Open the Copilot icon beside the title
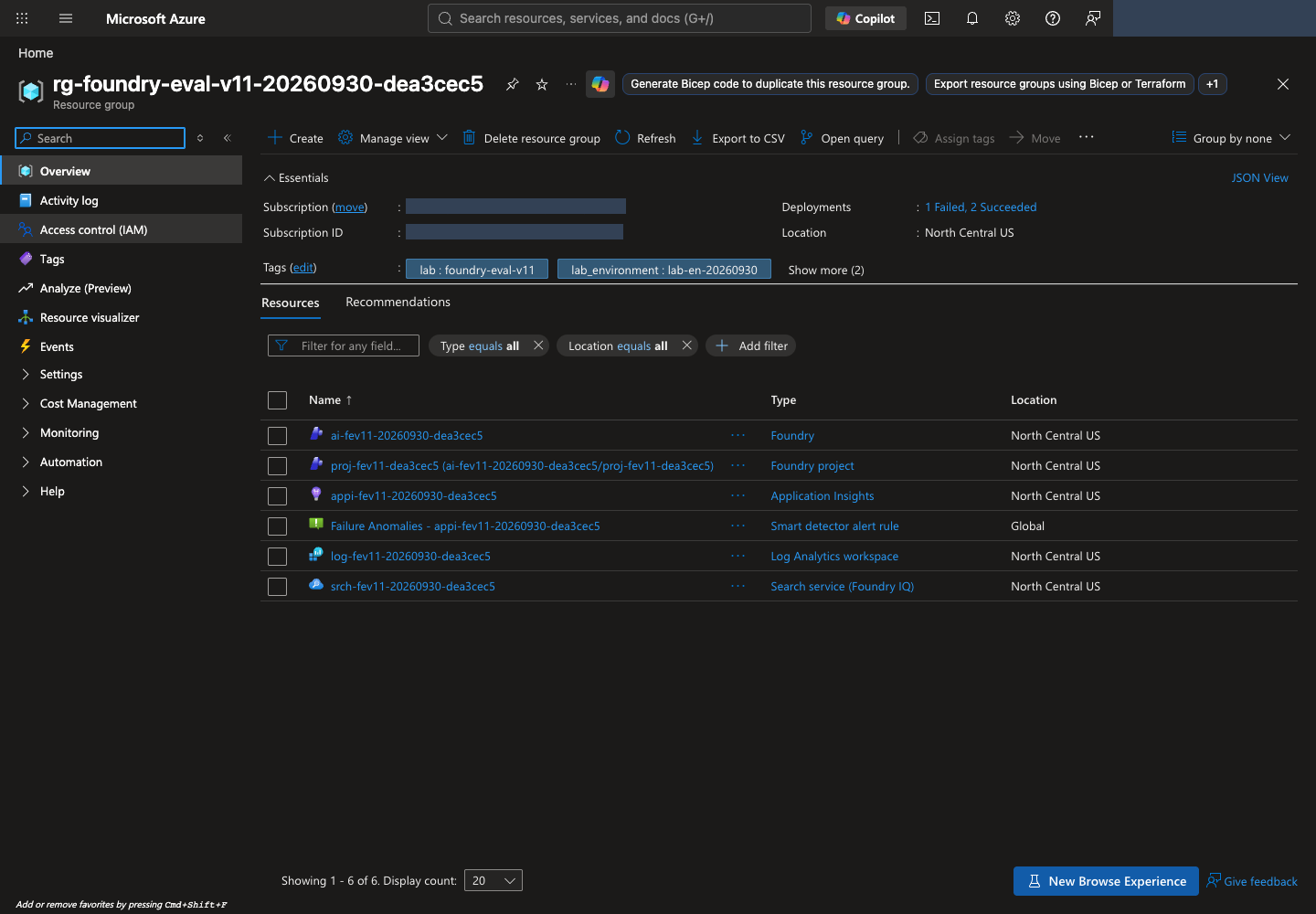Viewport: 1316px width, 914px height. pyautogui.click(x=600, y=84)
